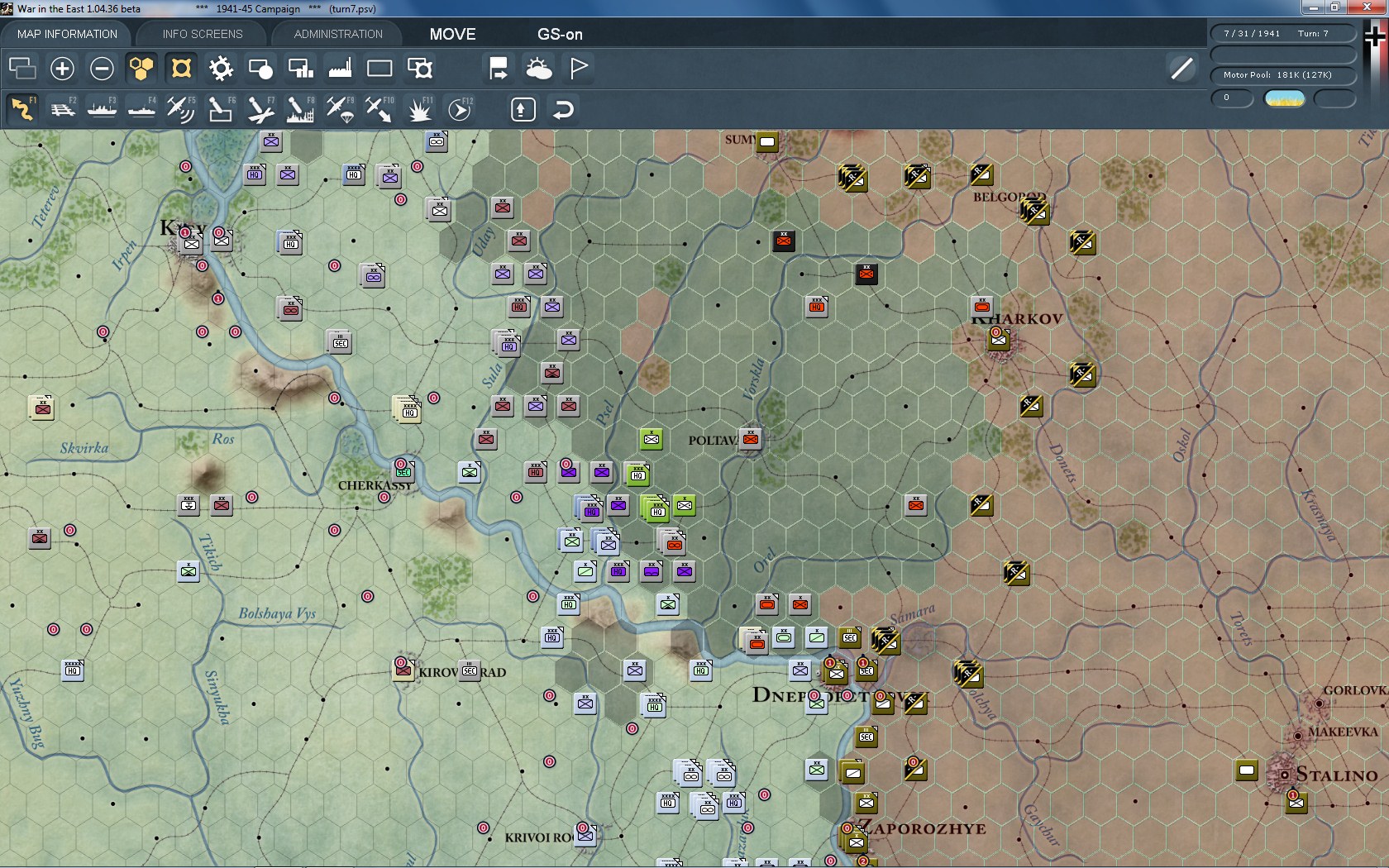Viewport: 1389px width, 868px height.
Task: Click the date and Turn 7 display
Action: (x=1283, y=33)
